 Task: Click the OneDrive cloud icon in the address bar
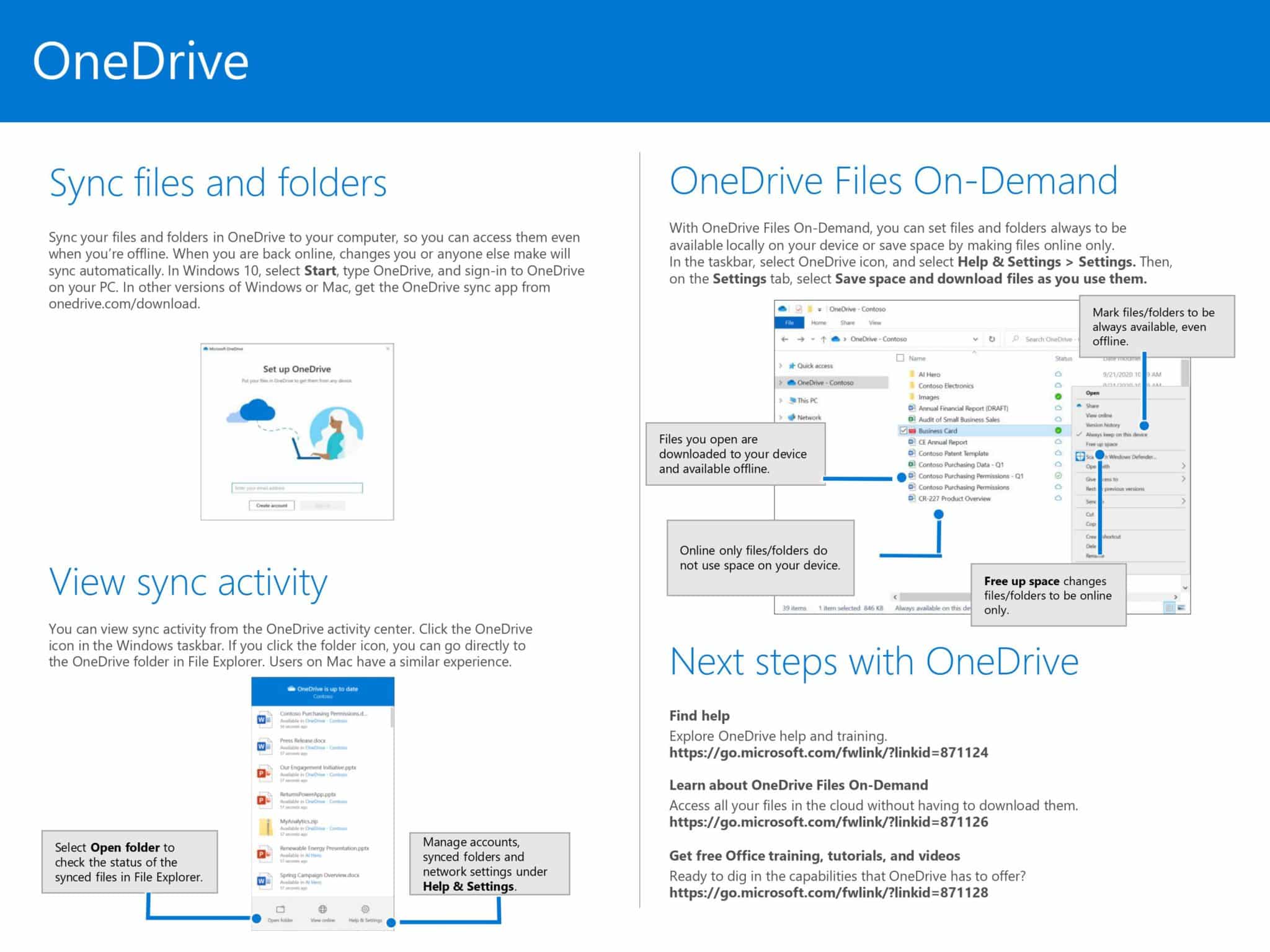click(836, 339)
